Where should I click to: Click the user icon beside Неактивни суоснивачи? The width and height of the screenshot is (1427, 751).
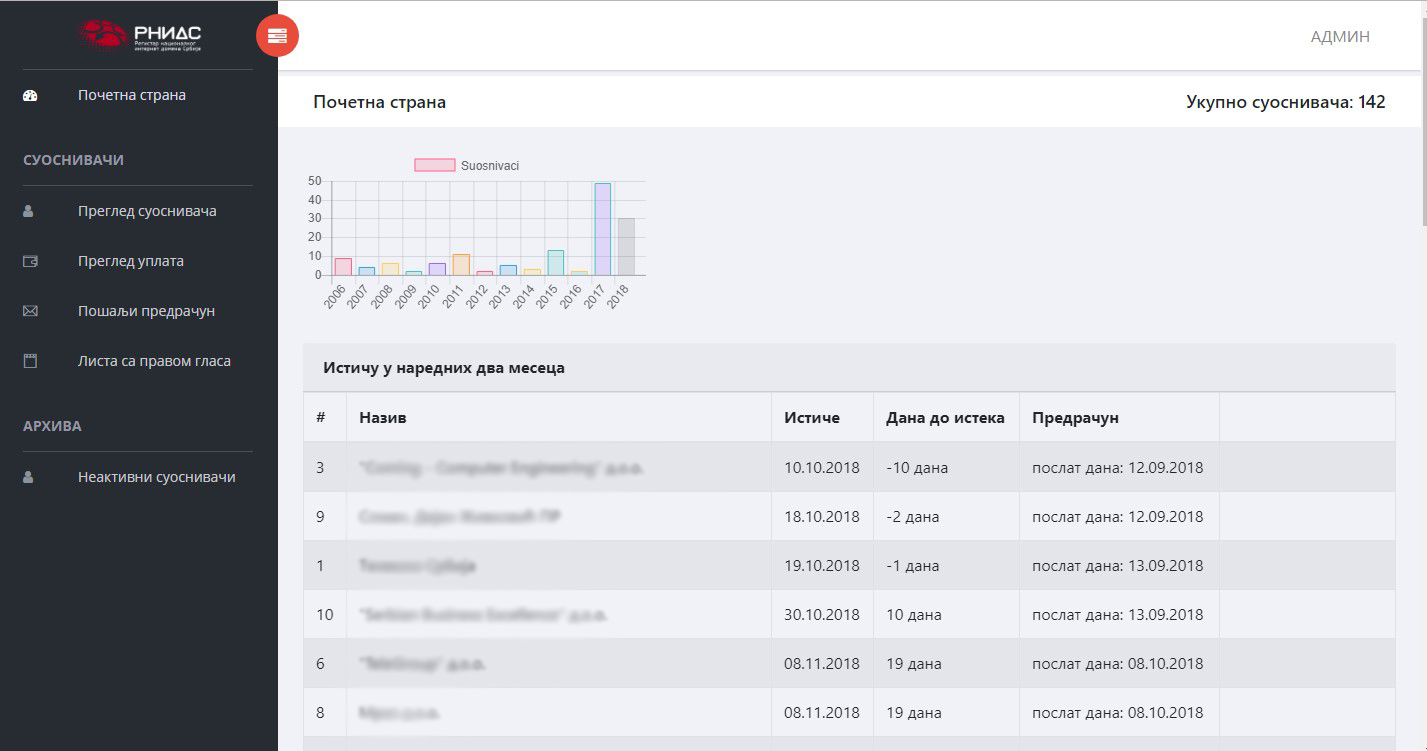(29, 478)
